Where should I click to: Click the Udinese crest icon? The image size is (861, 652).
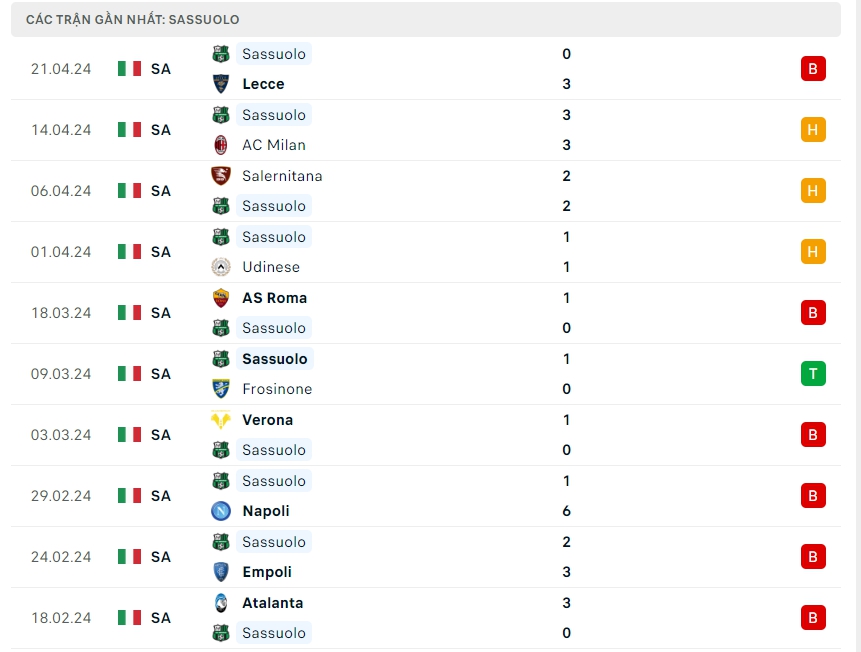[x=221, y=267]
